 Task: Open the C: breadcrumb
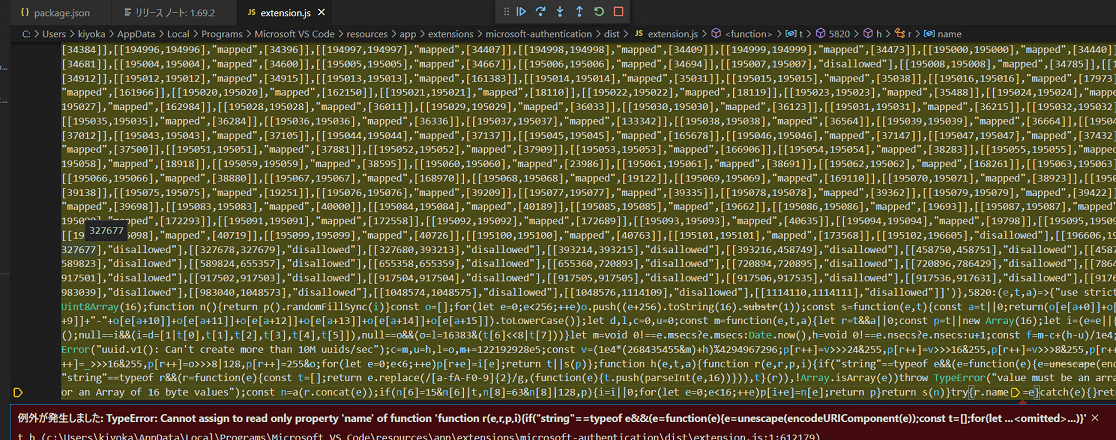click(26, 33)
